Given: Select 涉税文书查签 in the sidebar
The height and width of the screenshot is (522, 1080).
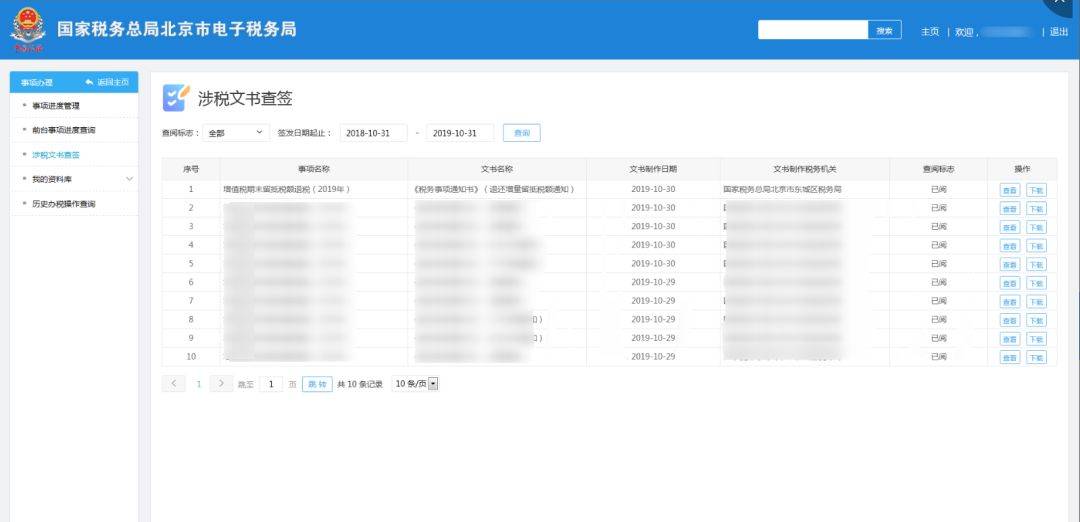Looking at the screenshot, I should pos(56,155).
